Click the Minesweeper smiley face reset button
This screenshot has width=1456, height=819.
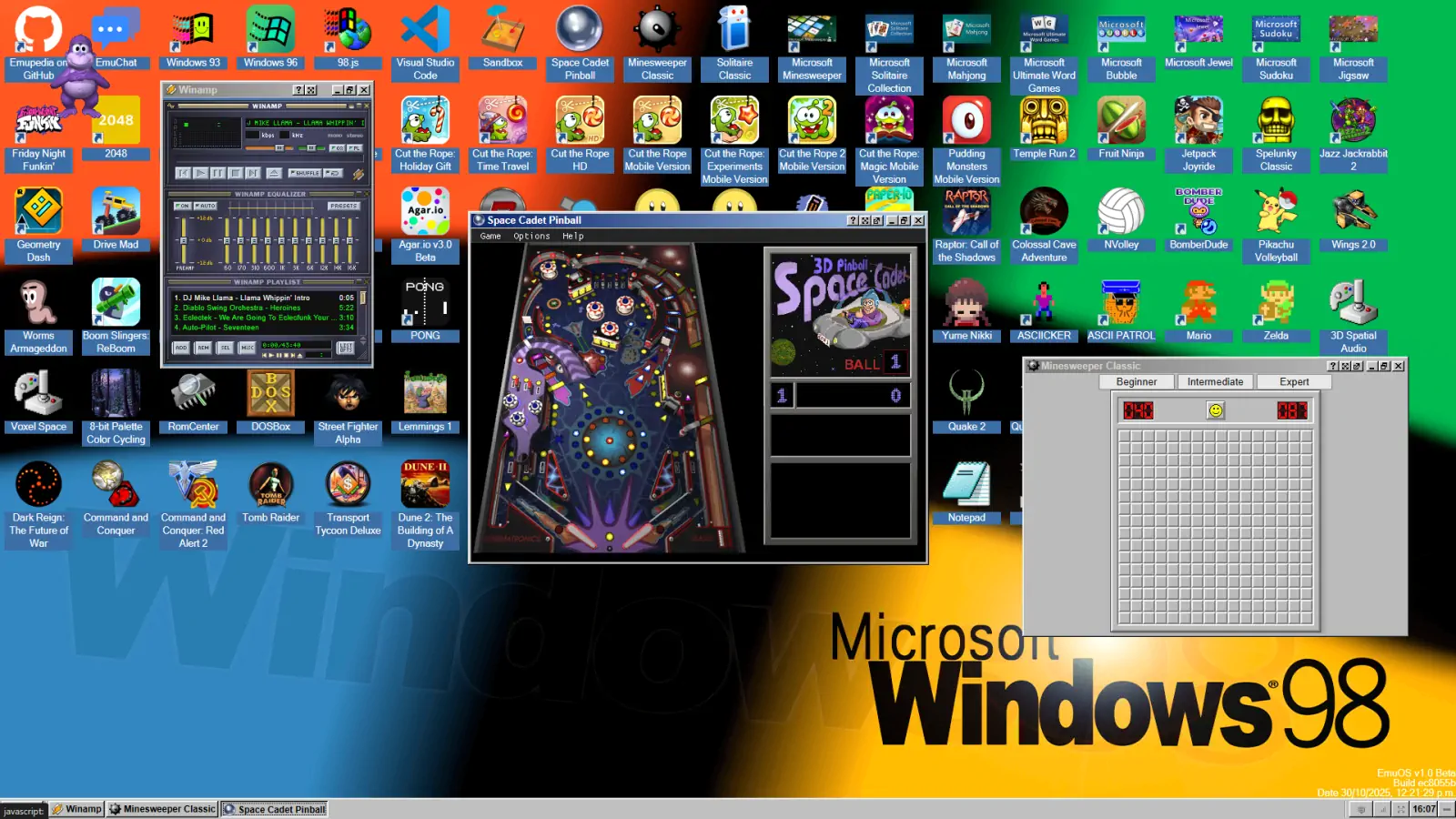tap(1215, 410)
